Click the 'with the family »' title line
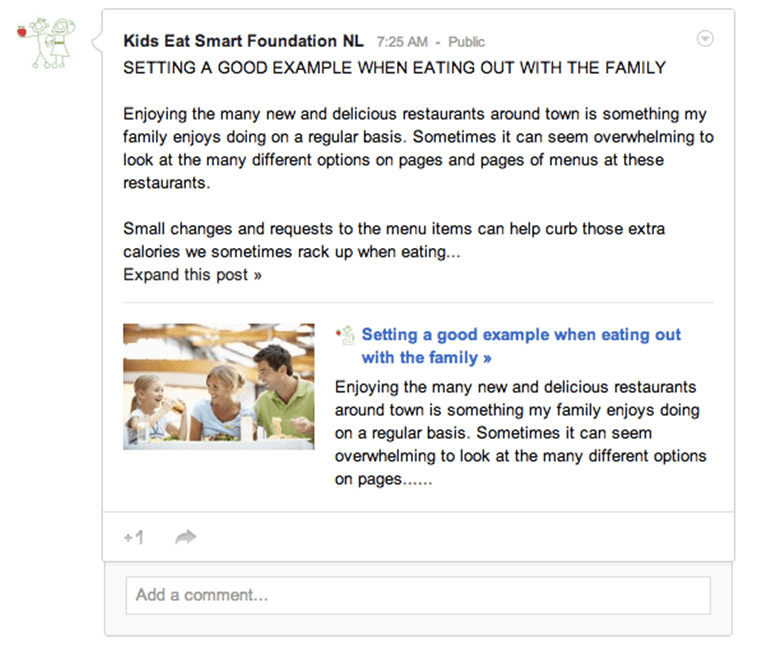This screenshot has width=773, height=660. 426,357
